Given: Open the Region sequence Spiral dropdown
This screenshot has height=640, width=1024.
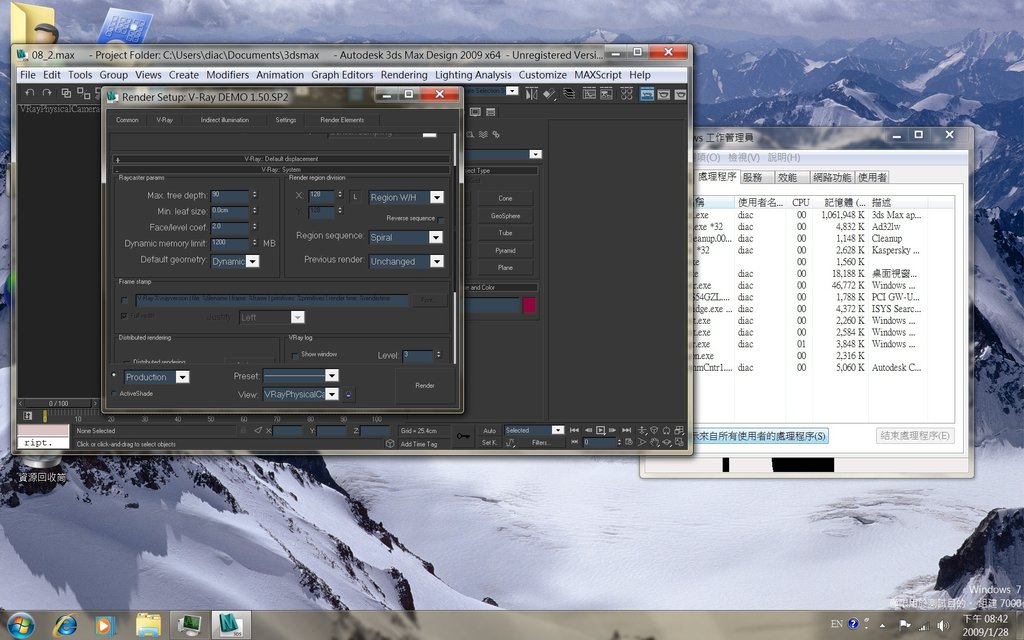Looking at the screenshot, I should click(x=406, y=238).
